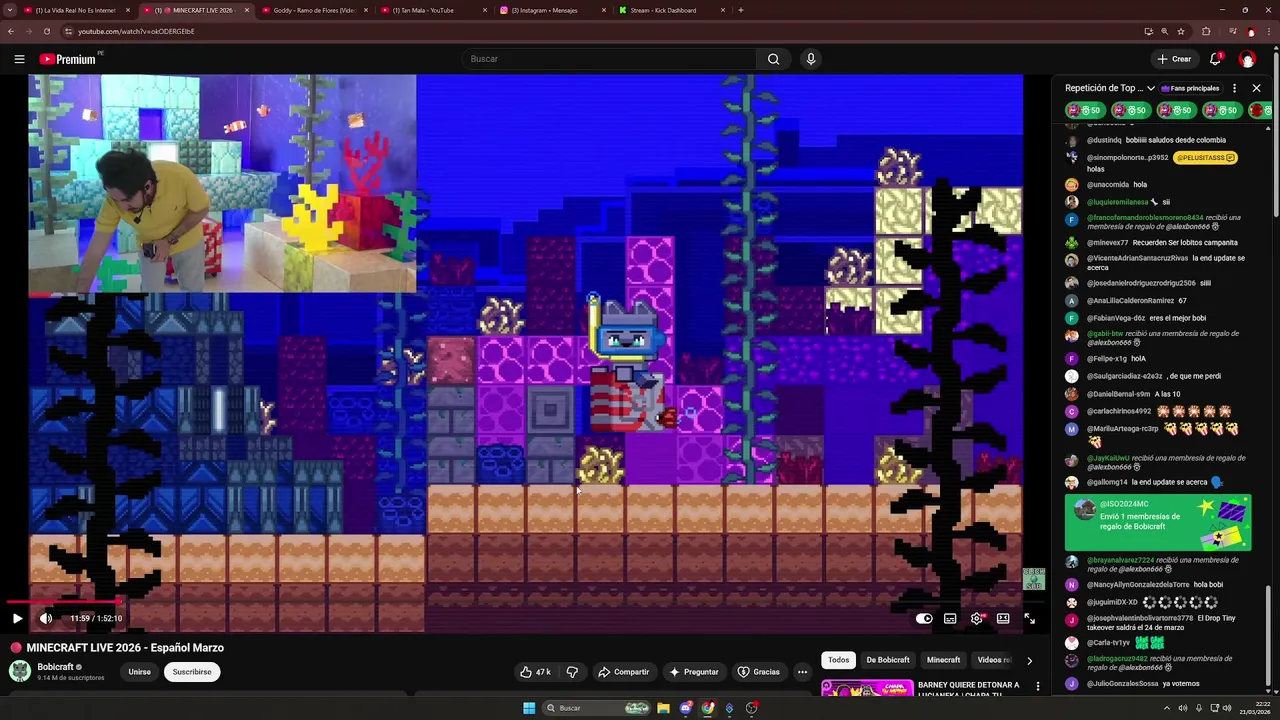The image size is (1280, 720).
Task: Toggle the autoplay switch in player
Action: [x=924, y=618]
